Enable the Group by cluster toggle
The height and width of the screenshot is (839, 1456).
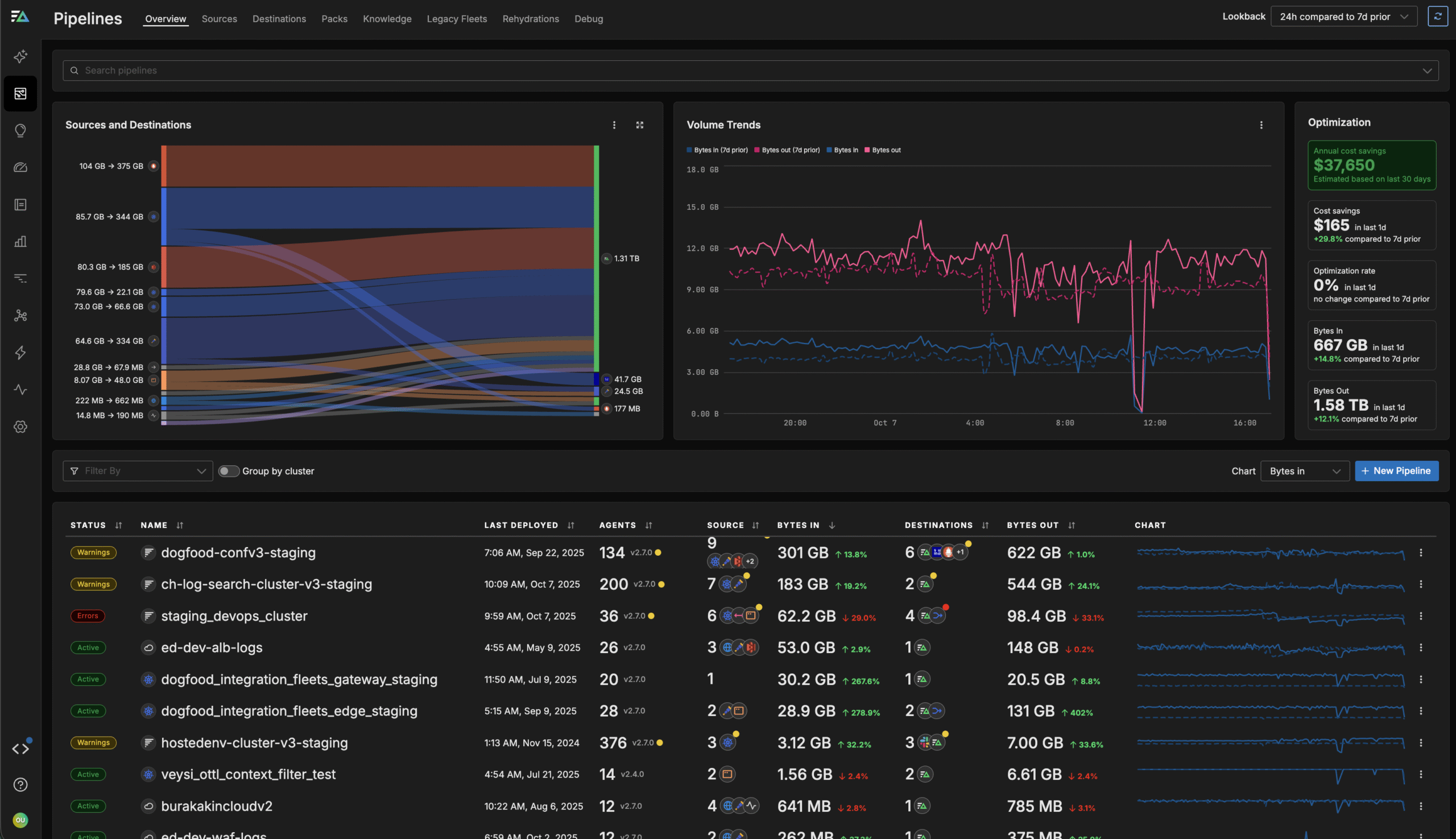tap(229, 471)
